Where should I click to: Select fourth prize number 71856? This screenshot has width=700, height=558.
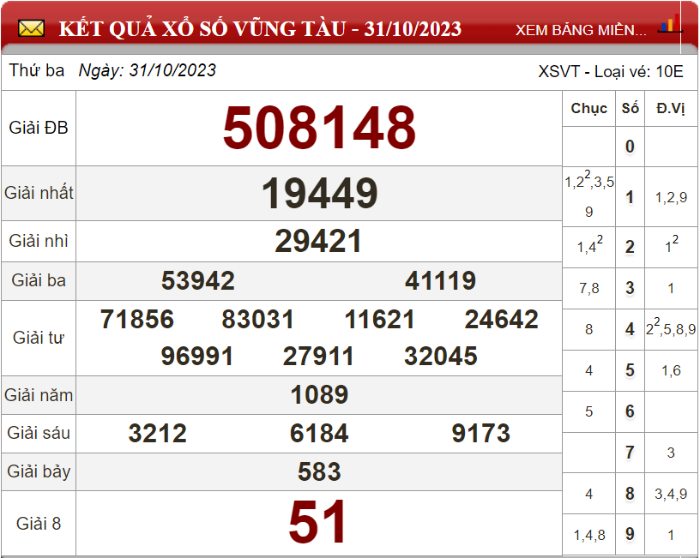[137, 319]
